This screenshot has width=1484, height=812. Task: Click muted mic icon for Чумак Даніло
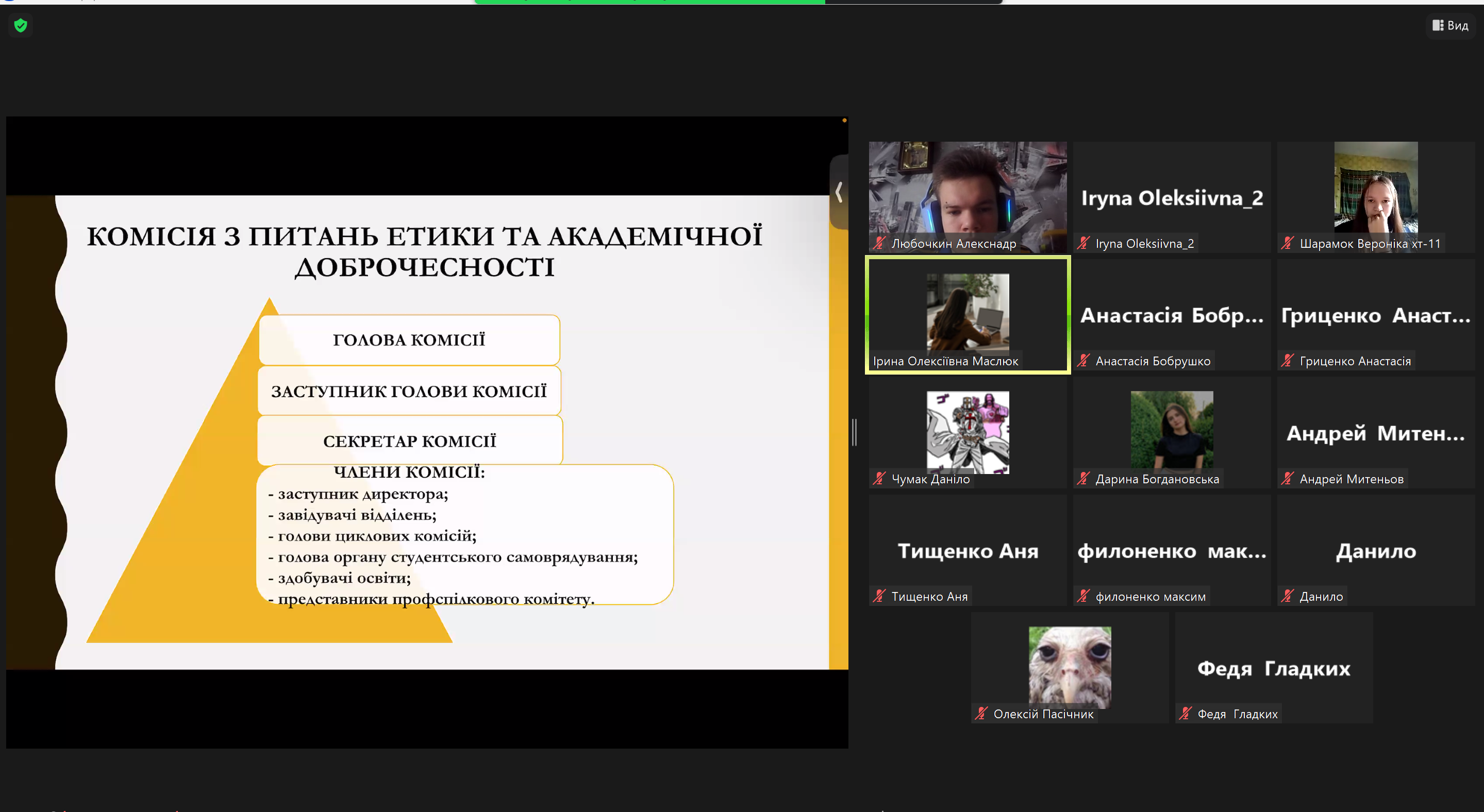879,479
